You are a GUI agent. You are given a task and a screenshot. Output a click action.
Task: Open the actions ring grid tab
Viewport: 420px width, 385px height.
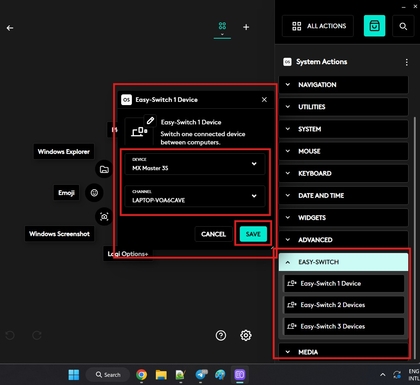[x=222, y=26]
